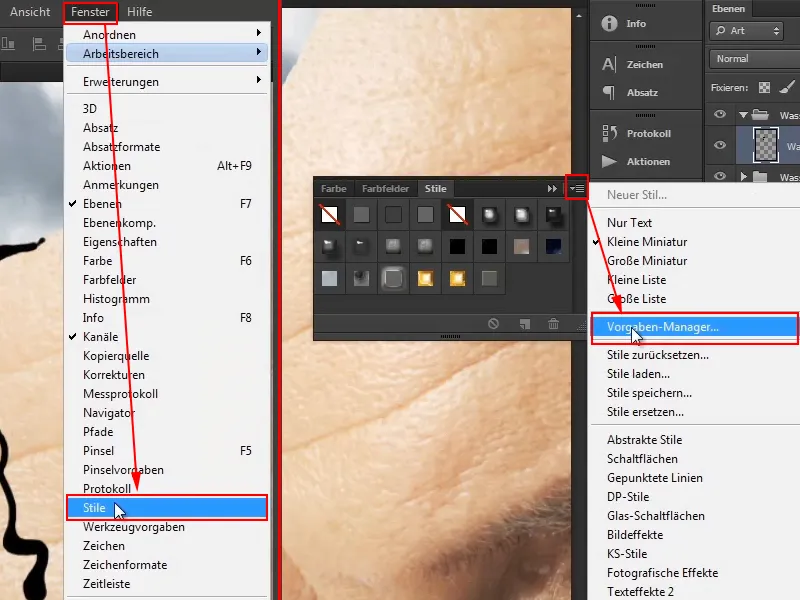Click the Stile panel resize grip corner

581,326
